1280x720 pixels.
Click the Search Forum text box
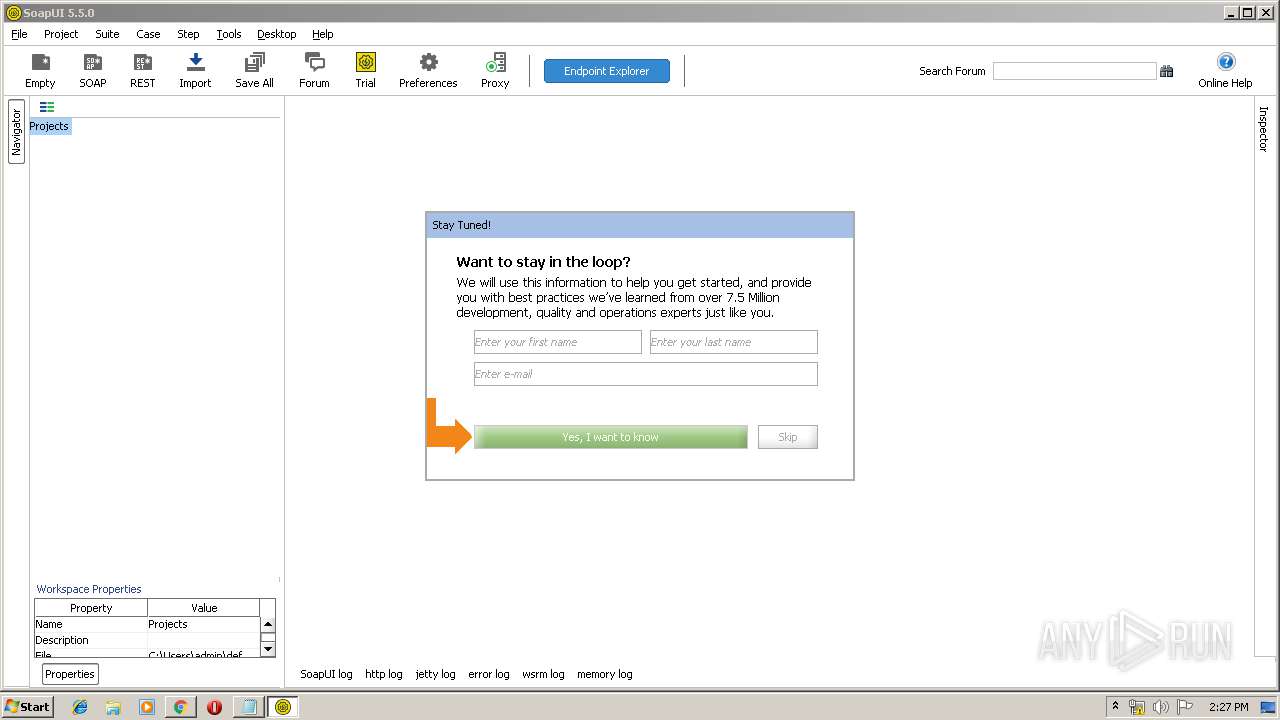pyautogui.click(x=1075, y=71)
